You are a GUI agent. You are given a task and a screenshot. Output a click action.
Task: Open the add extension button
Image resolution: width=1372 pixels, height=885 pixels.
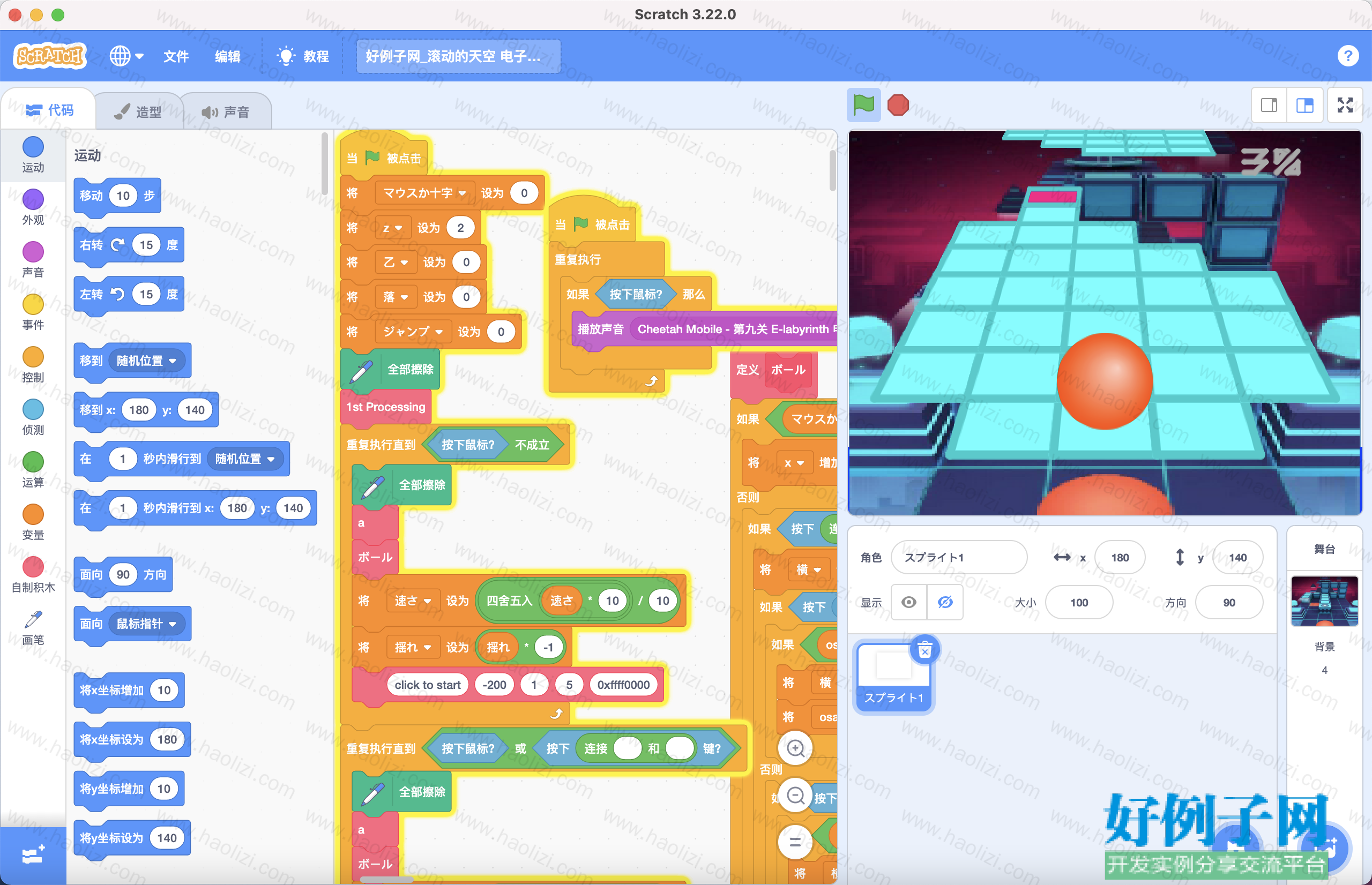33,855
